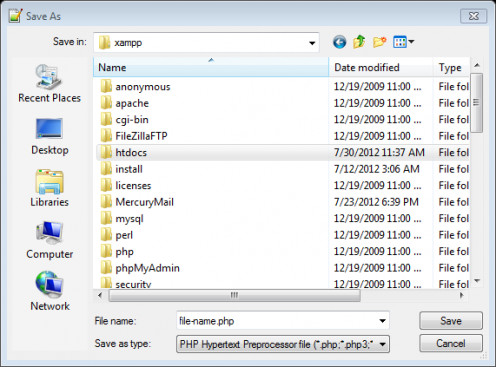
Task: Click the MercuryMail folder icon
Action: (106, 202)
